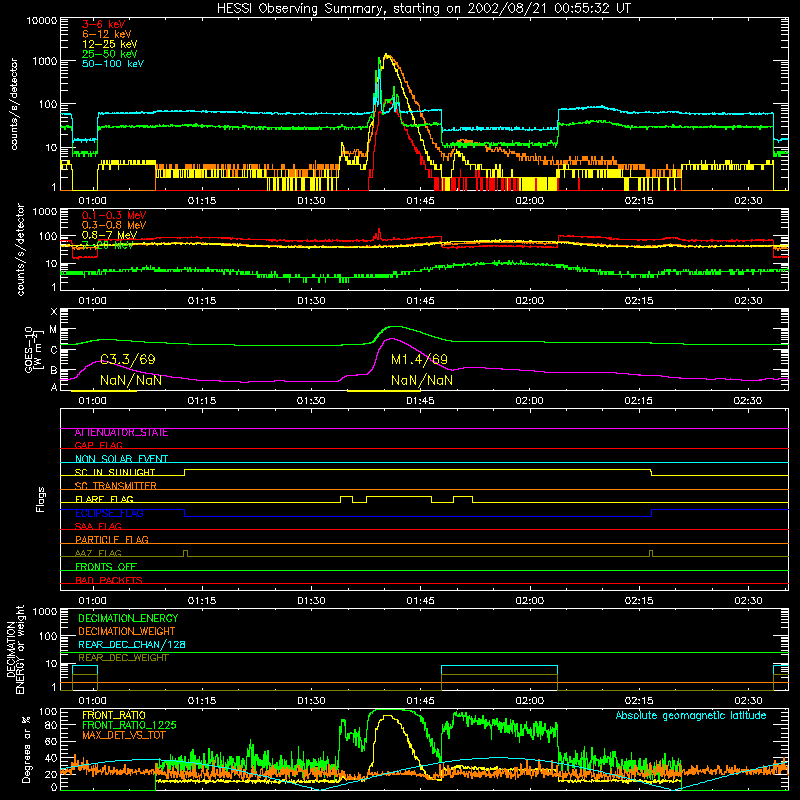Select the SC_TRANSMITTER flag label
The height and width of the screenshot is (800, 800).
[116, 486]
